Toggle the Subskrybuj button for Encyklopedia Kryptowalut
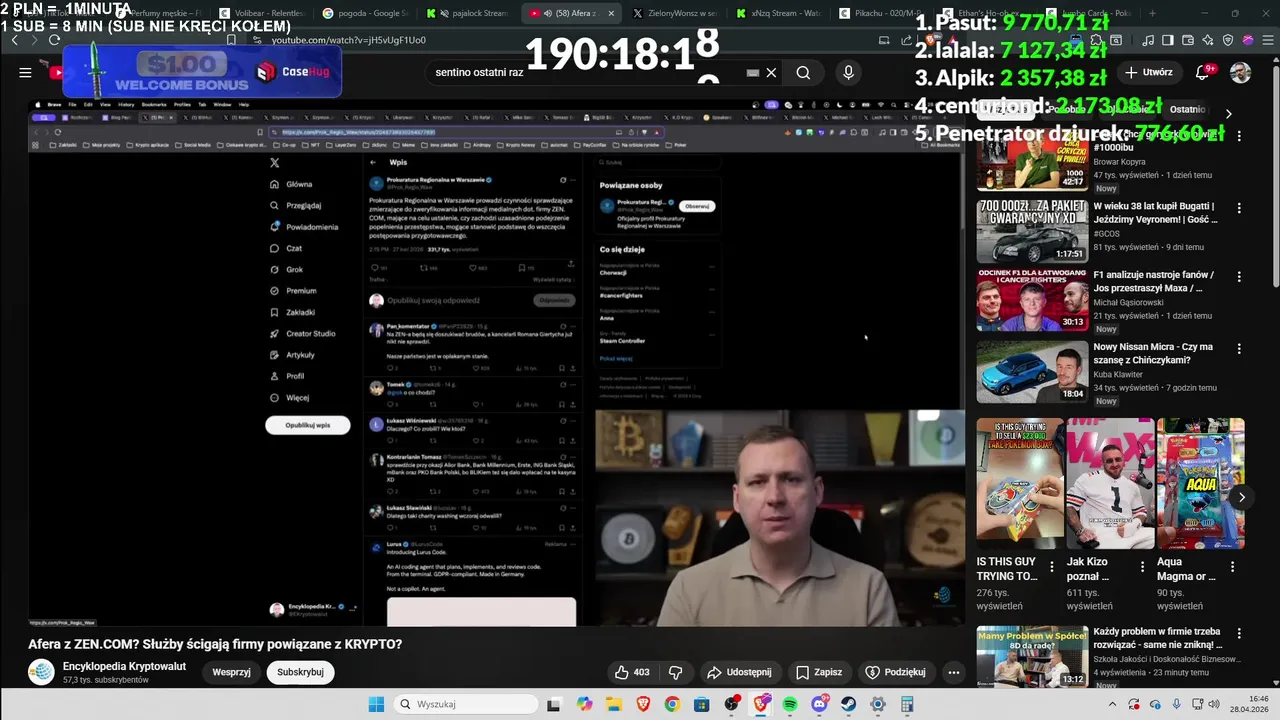 (300, 672)
